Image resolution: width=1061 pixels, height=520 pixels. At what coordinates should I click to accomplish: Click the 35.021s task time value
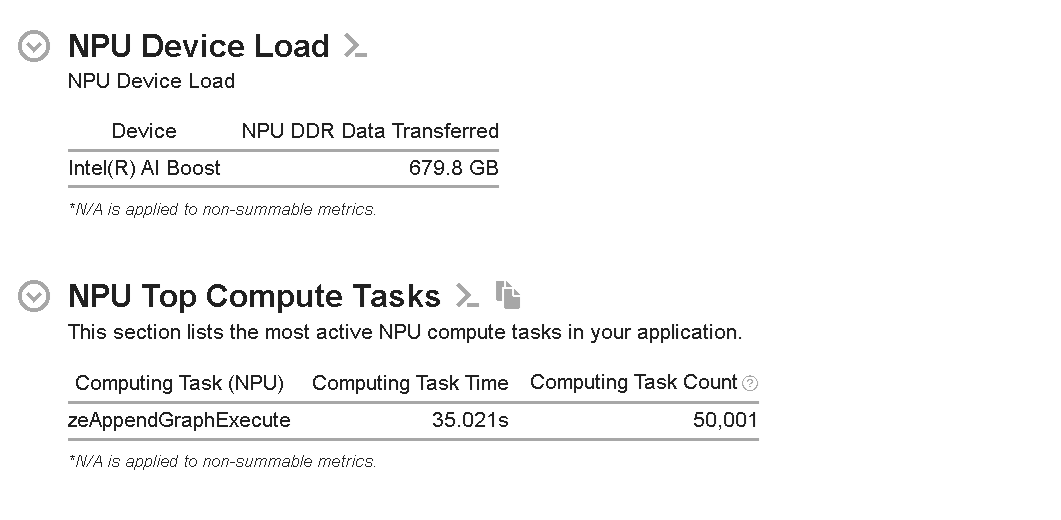pos(470,420)
